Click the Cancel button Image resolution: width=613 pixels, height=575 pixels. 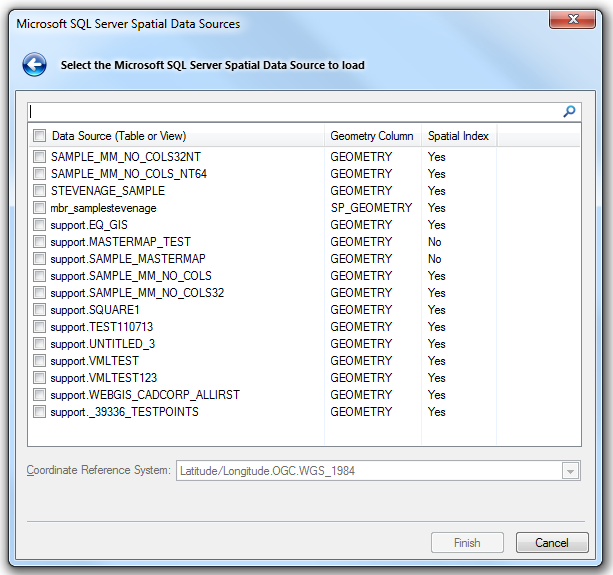552,543
